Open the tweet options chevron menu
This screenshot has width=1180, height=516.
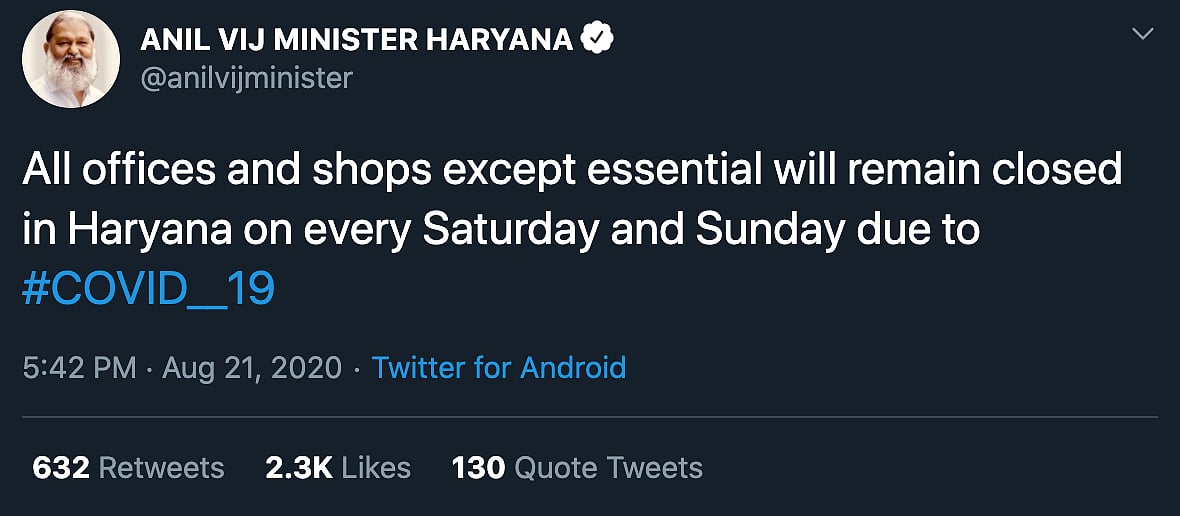click(1142, 35)
